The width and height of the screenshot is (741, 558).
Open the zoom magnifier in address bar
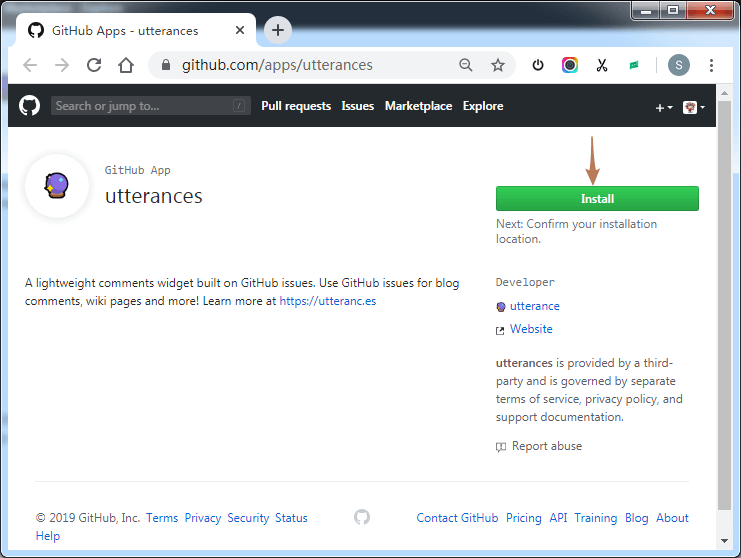coord(465,65)
